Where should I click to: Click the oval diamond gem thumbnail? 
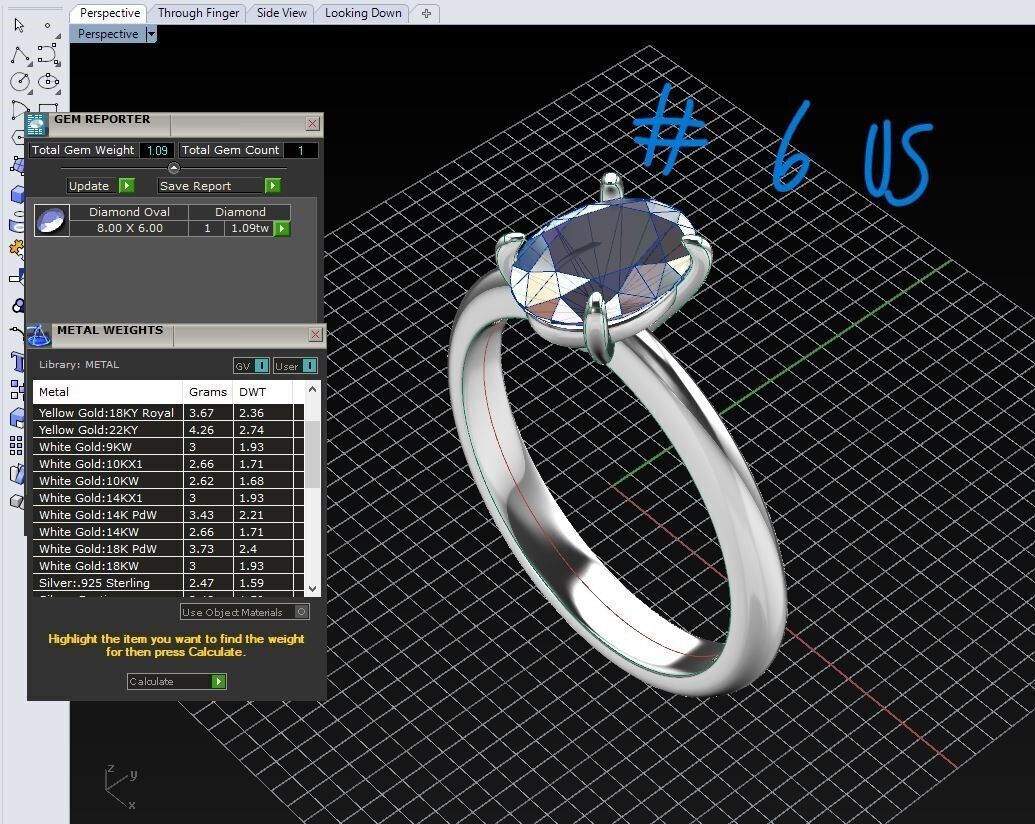coord(51,221)
